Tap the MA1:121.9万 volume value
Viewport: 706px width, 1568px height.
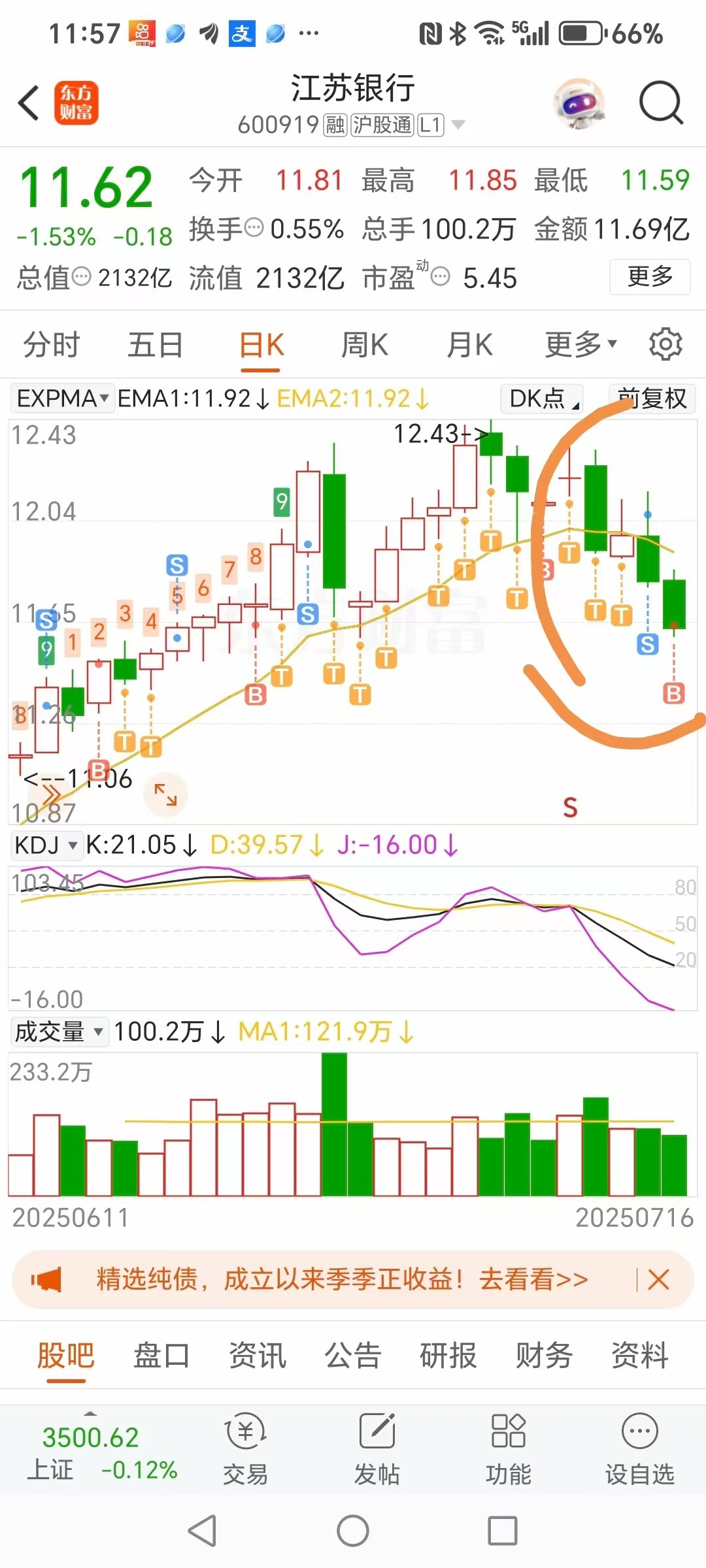coord(326,1032)
